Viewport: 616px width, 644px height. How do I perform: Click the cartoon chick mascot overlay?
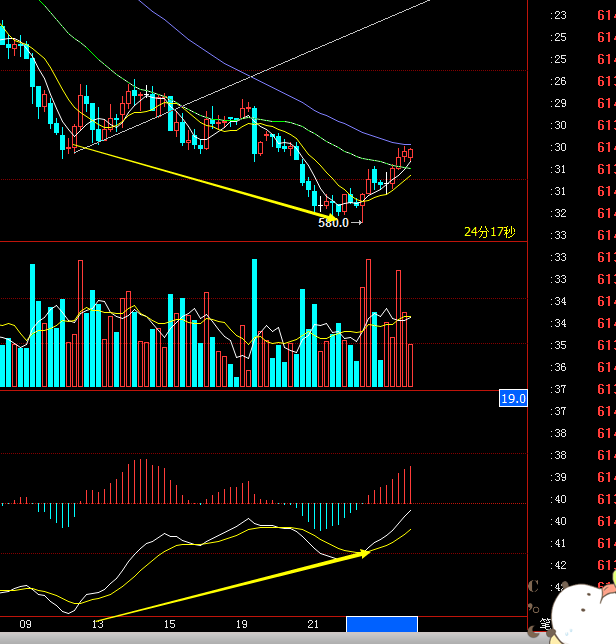(x=583, y=608)
